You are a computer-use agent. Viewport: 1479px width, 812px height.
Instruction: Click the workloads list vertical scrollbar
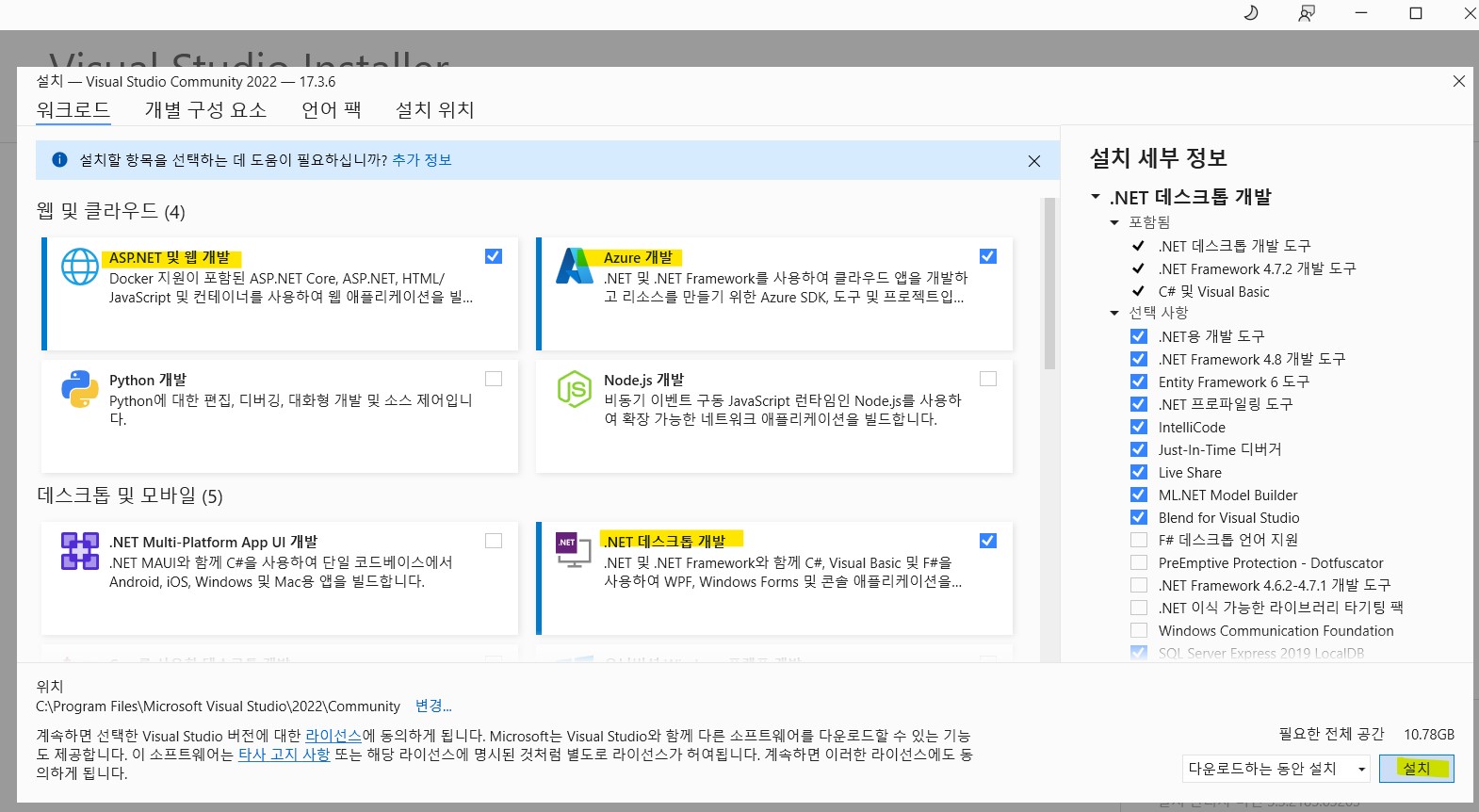tap(1049, 284)
